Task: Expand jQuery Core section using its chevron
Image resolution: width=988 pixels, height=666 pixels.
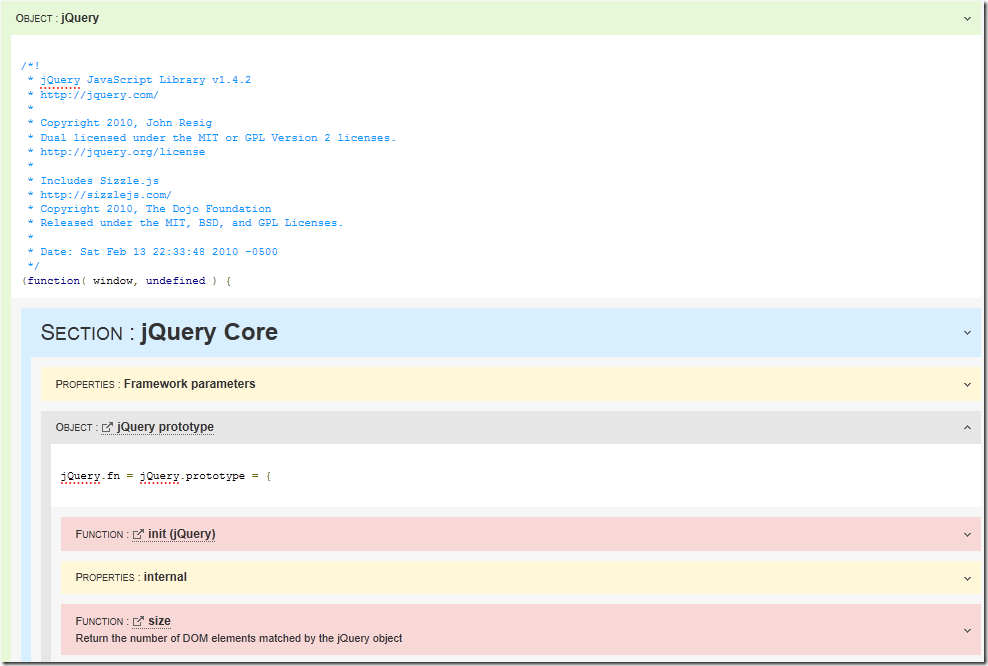Action: pos(966,333)
